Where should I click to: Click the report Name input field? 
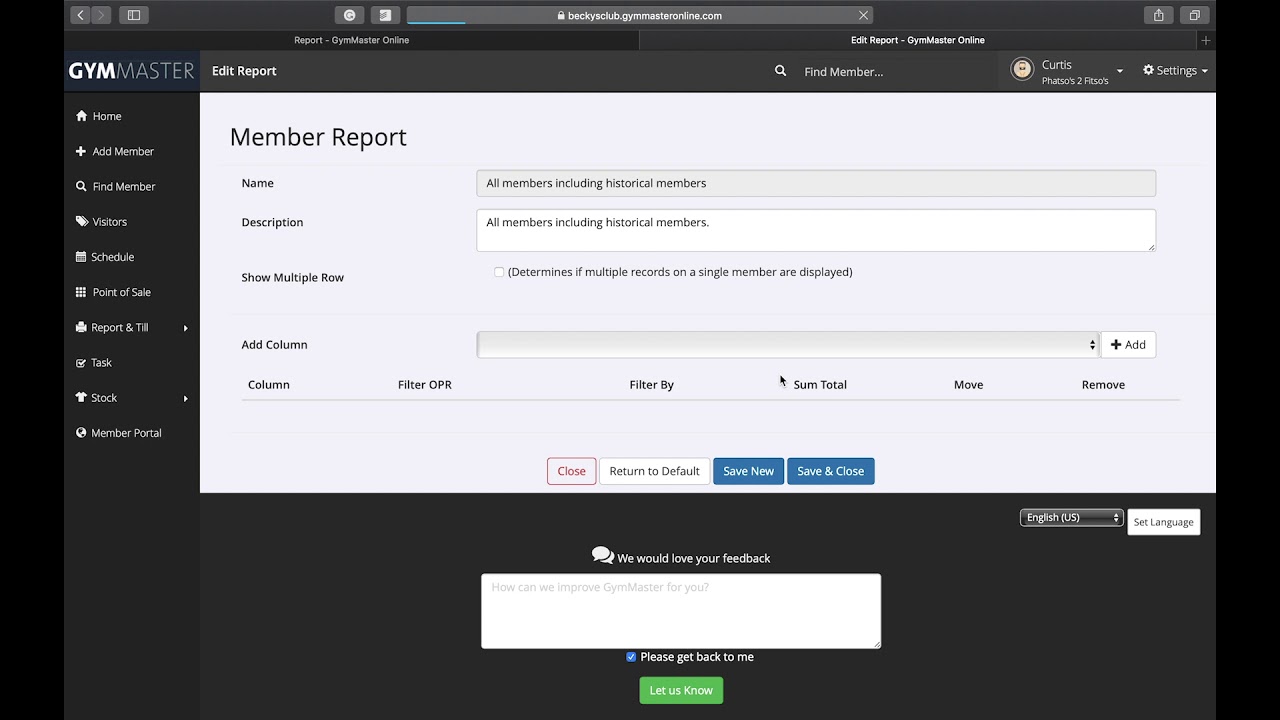816,183
